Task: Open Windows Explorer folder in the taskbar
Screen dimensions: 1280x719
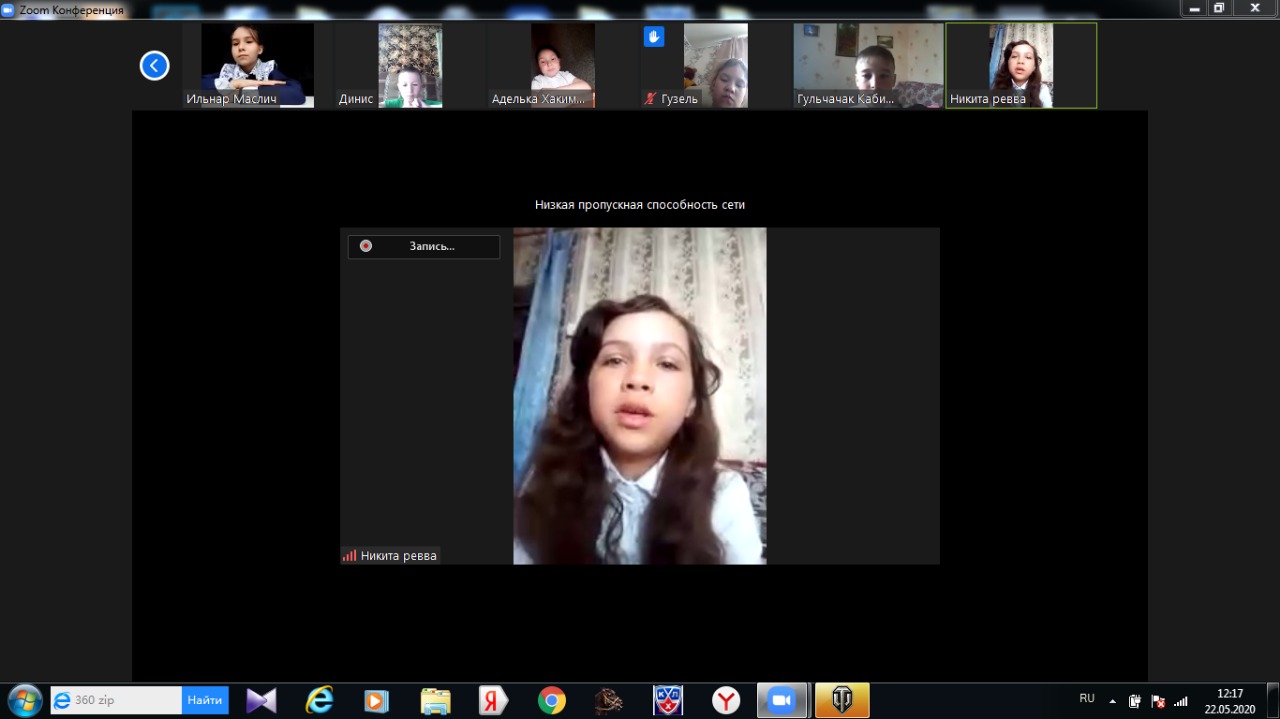Action: (435, 700)
